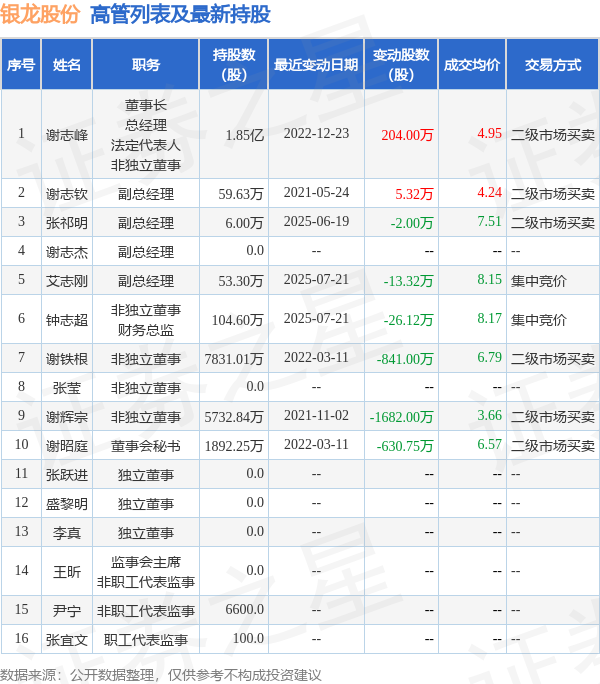Click the 204.00万 change value
This screenshot has width=600, height=684.
pos(407,135)
